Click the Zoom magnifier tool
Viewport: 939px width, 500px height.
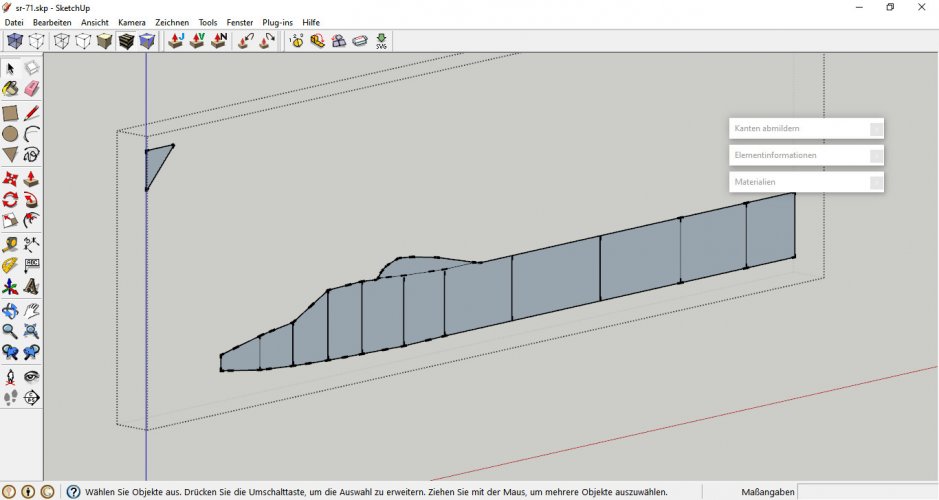point(10,330)
